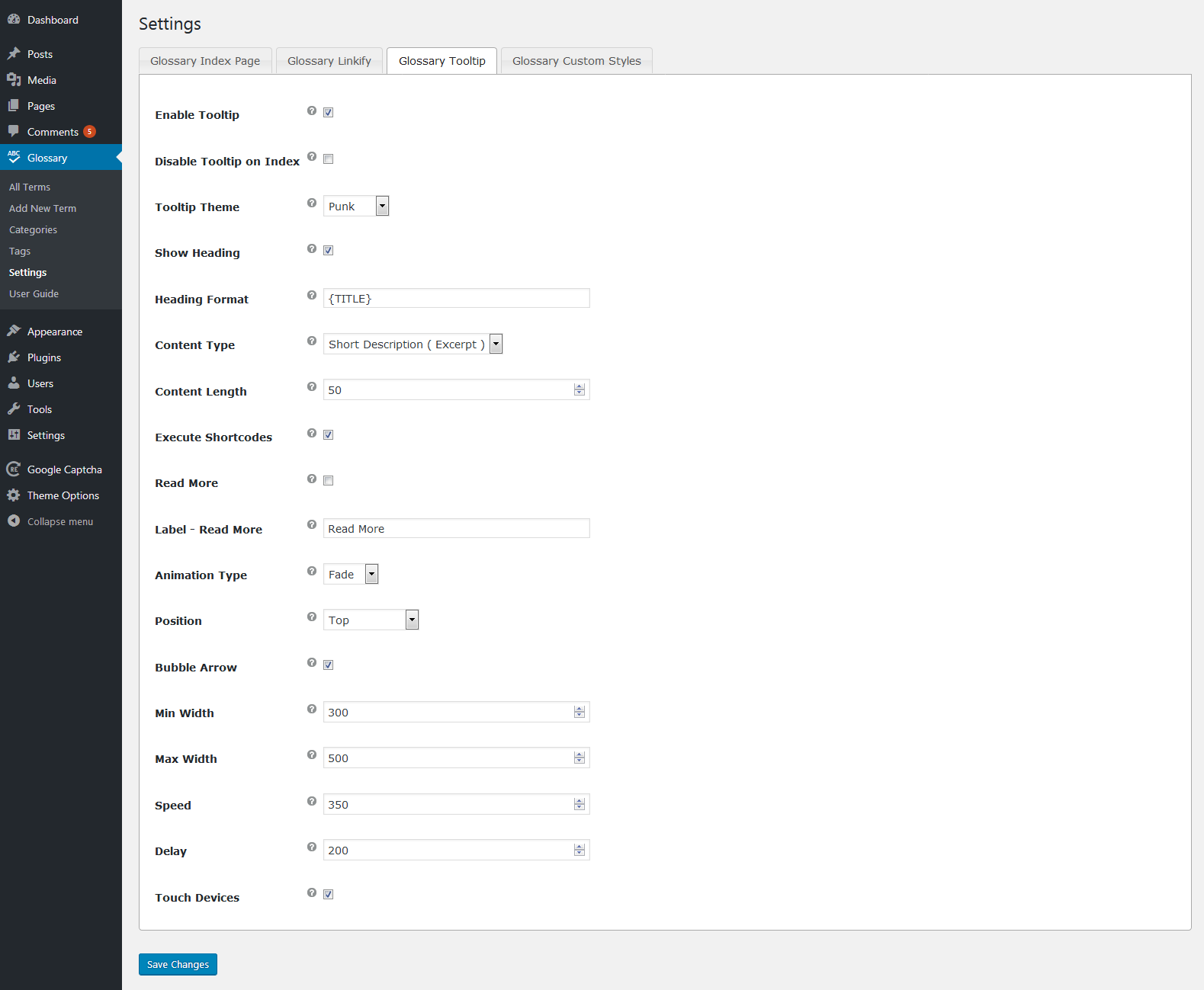Click the Google Captcha icon in sidebar
1204x990 pixels.
[14, 469]
